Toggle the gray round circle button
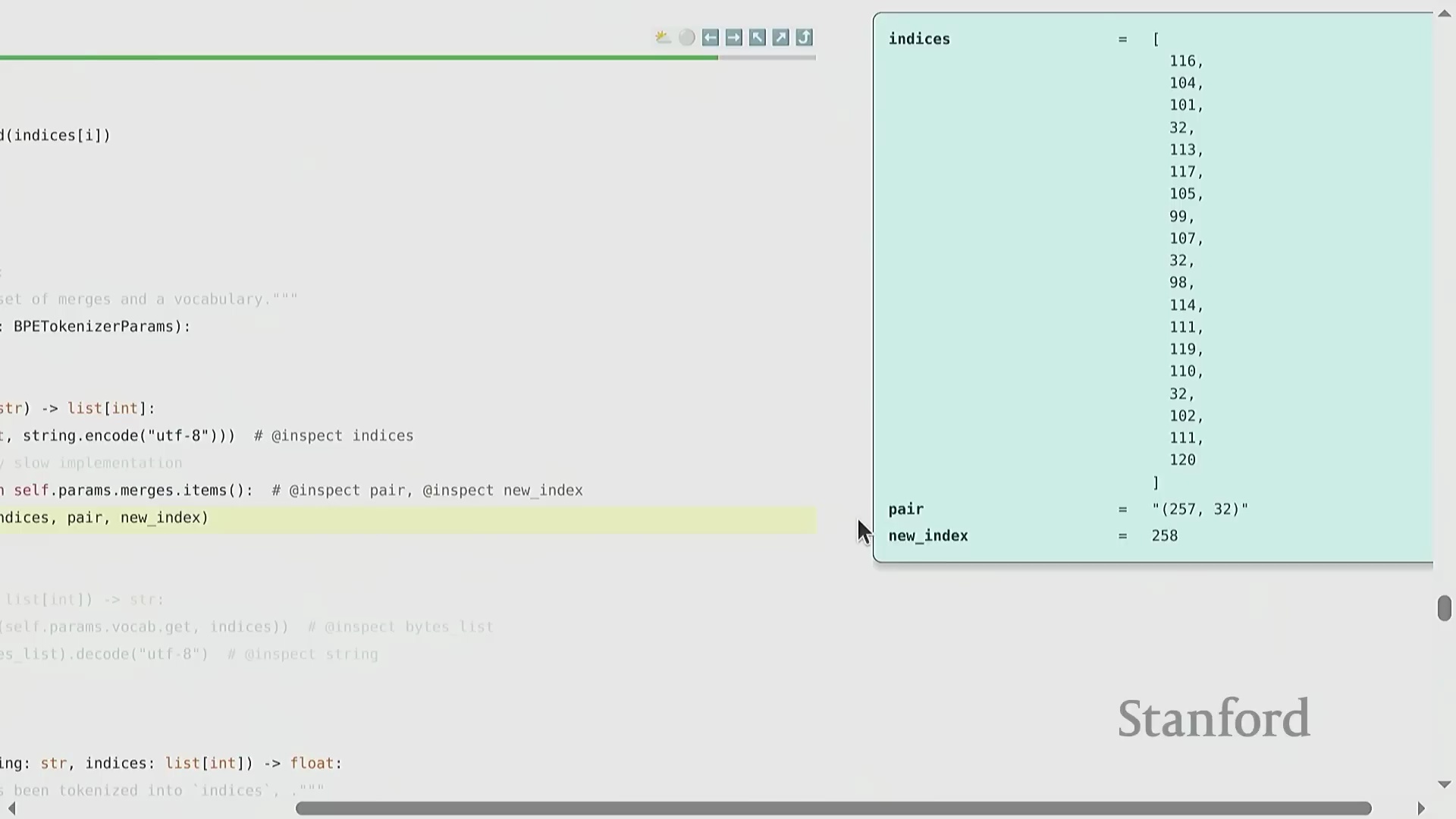This screenshot has width=1456, height=819. pos(686,38)
